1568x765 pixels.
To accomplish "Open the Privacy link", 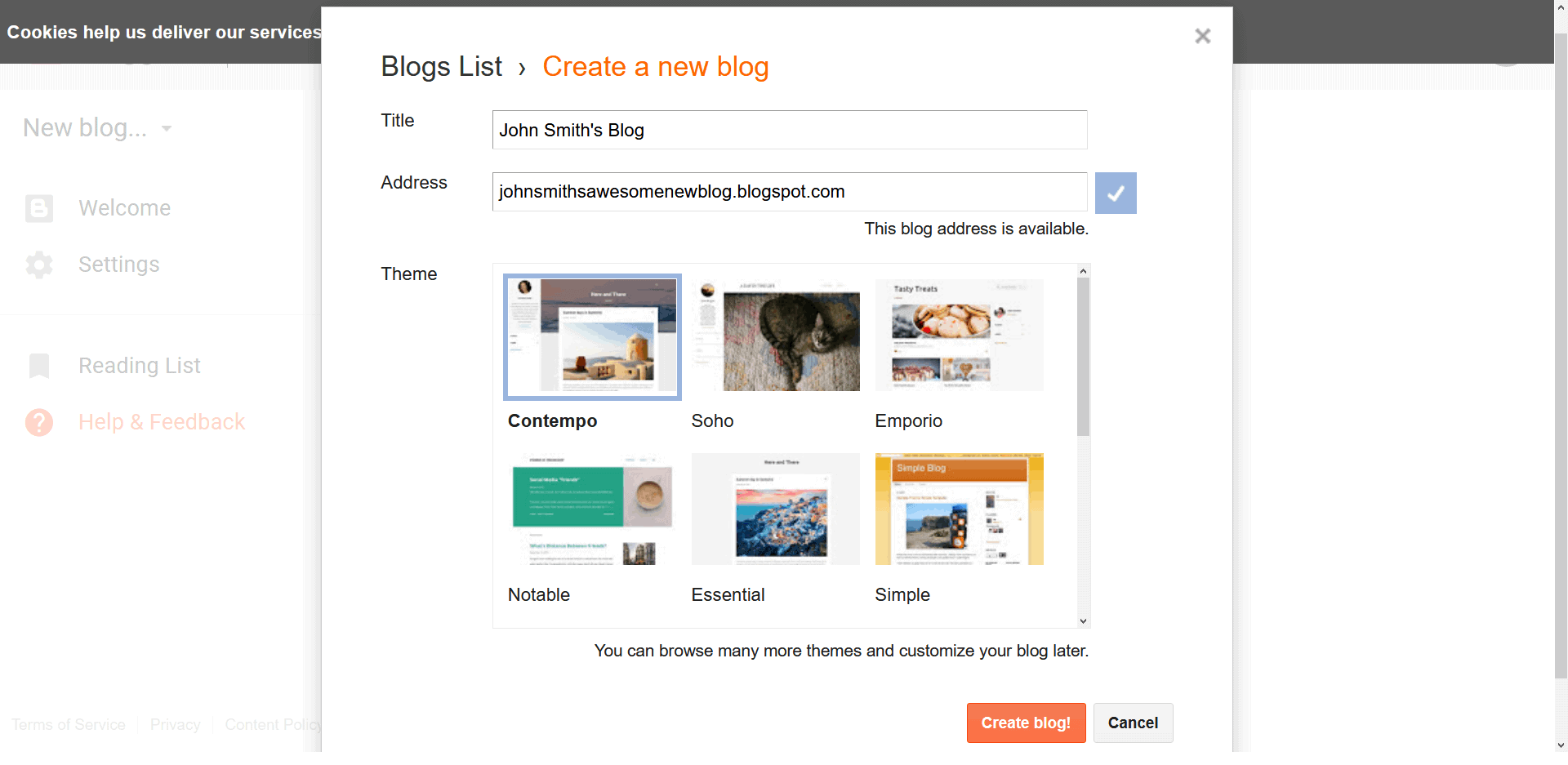I will [175, 724].
